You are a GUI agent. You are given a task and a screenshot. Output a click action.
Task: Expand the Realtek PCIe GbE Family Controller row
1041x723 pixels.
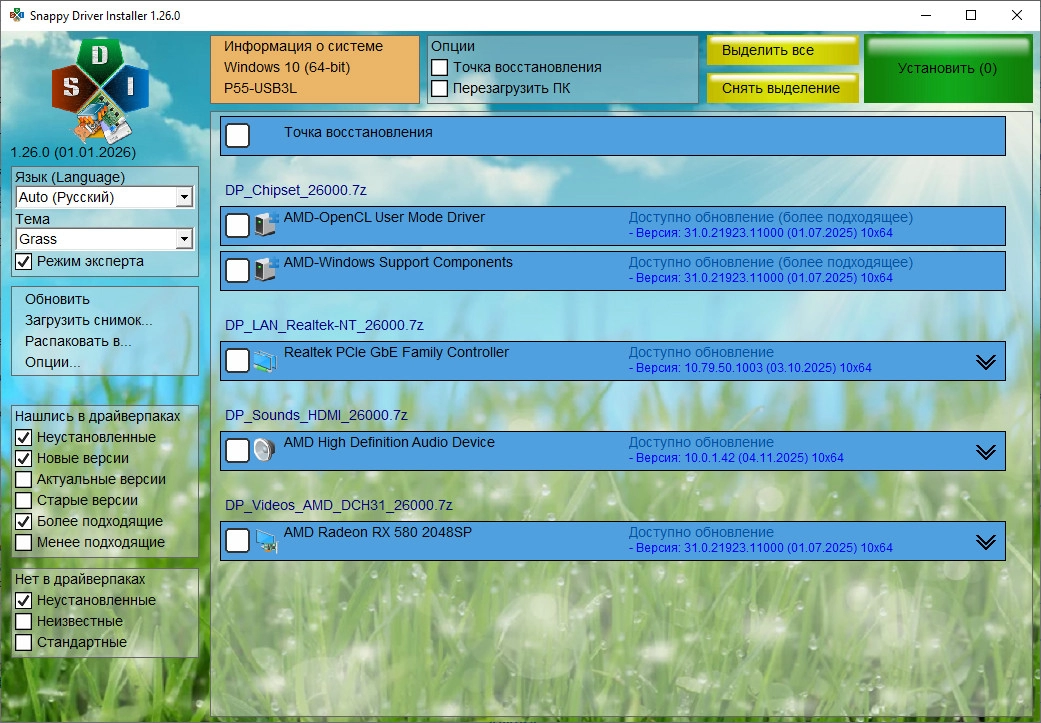point(985,361)
